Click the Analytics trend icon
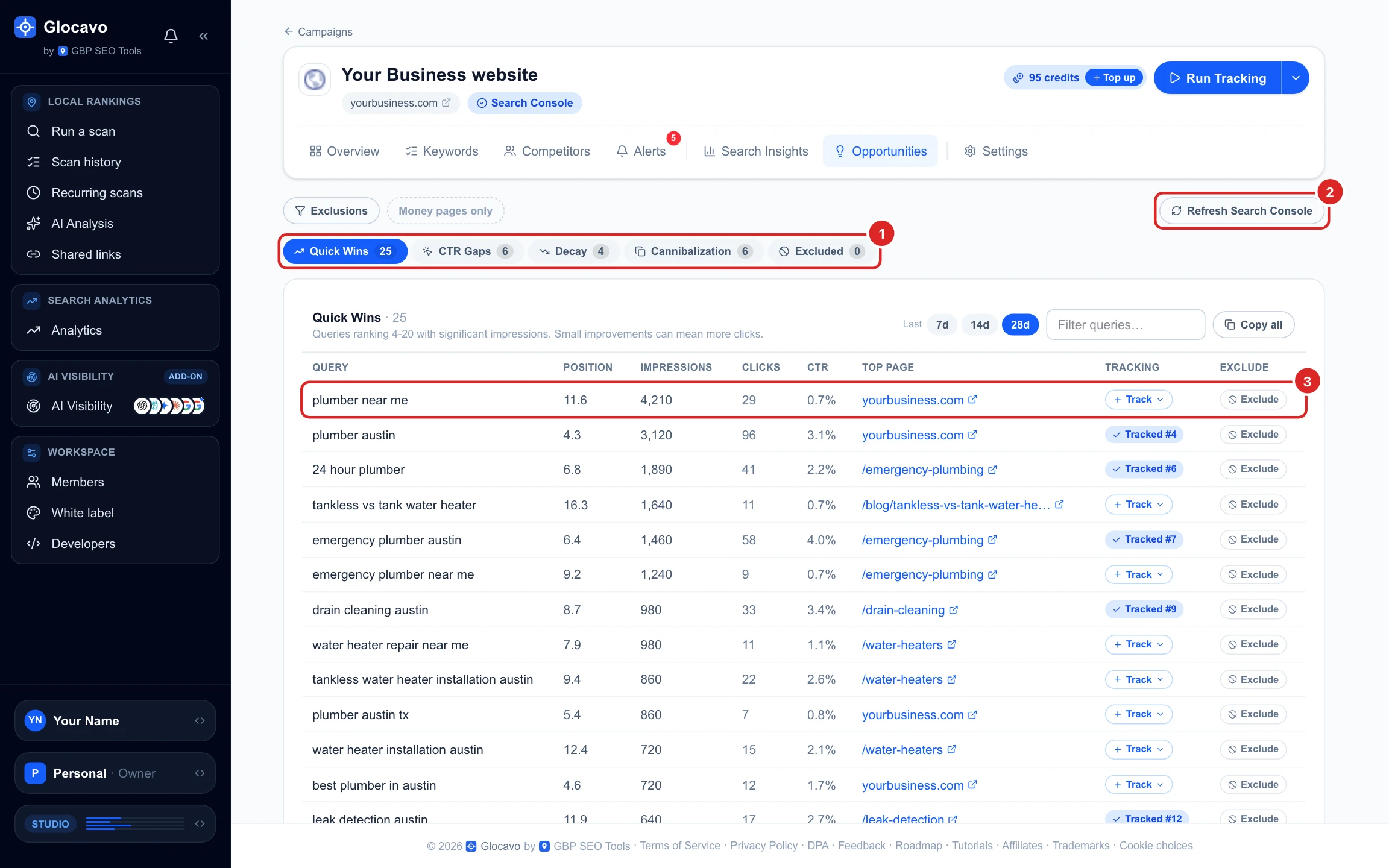This screenshot has width=1389, height=868. (x=34, y=330)
